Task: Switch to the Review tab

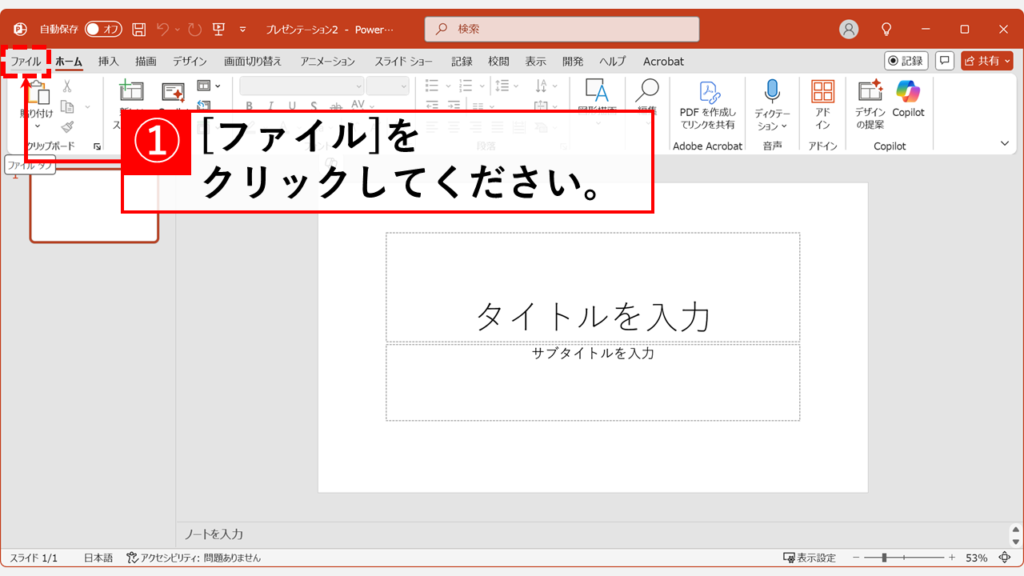Action: coord(498,61)
